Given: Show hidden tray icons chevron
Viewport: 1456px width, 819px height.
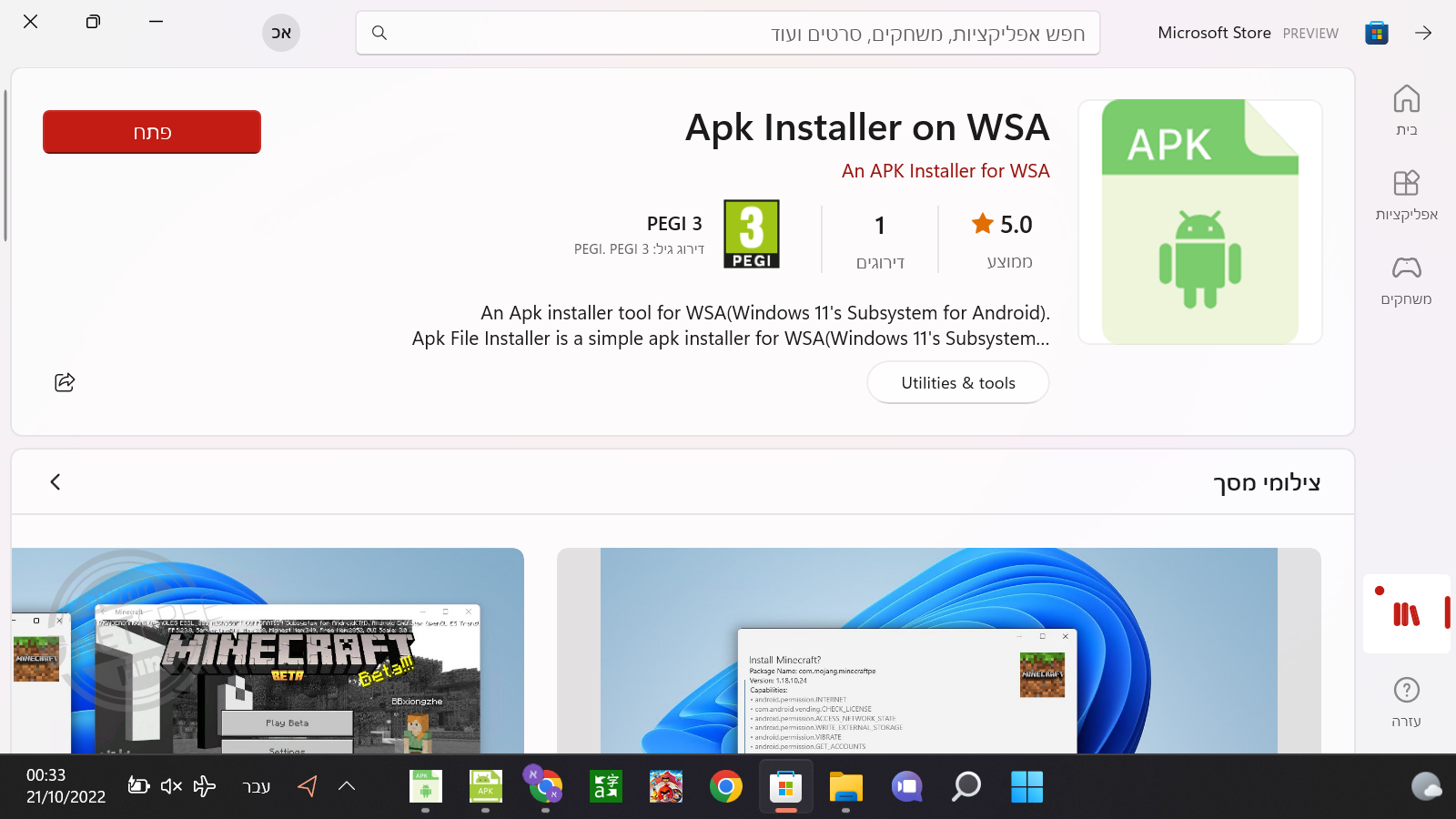Looking at the screenshot, I should tap(347, 786).
